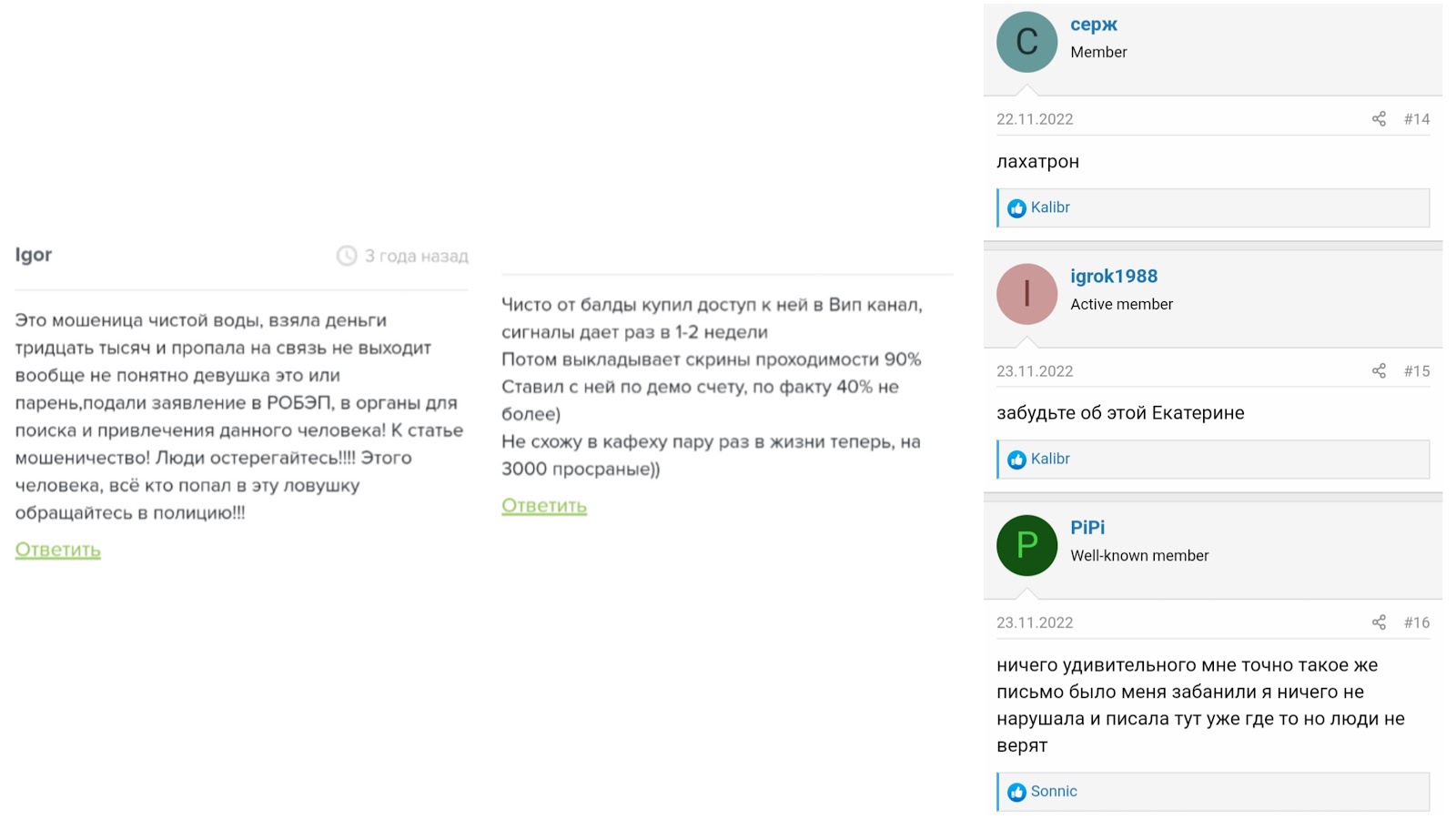Viewport: 1456px width, 819px height.
Task: Click the share icon on post #14
Action: pyautogui.click(x=1379, y=119)
